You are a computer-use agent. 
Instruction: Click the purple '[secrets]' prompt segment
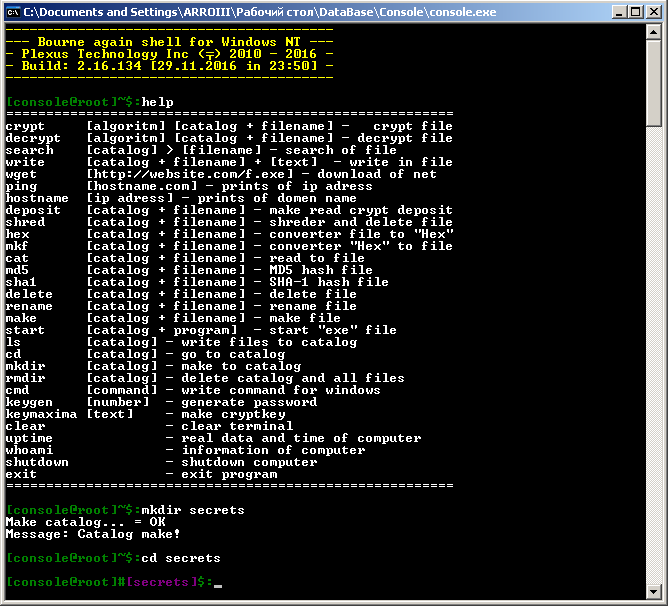(161, 582)
